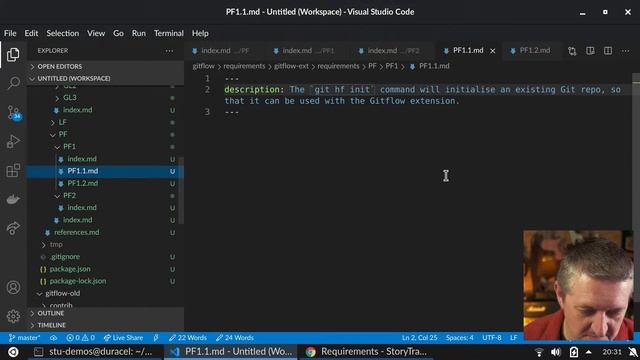Open the File menu
Viewport: 640px width, 360px height.
[x=10, y=33]
